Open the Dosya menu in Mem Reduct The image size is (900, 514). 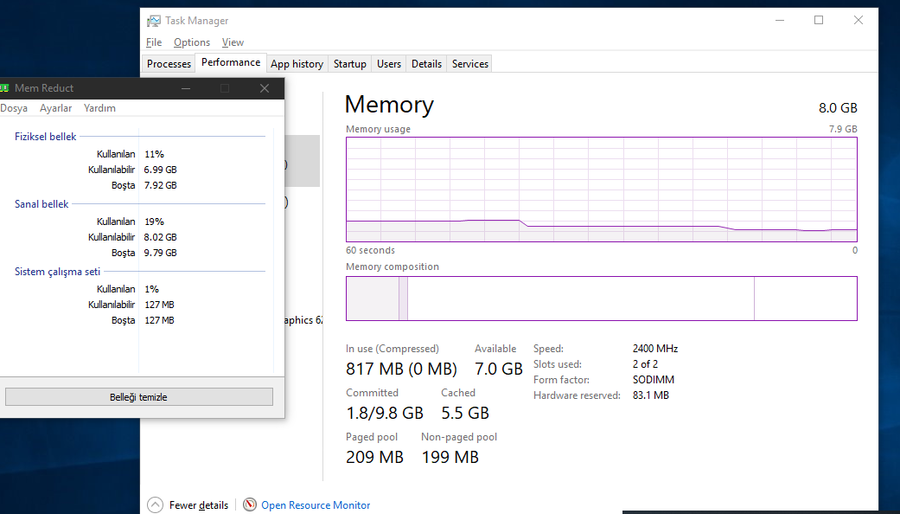point(13,108)
